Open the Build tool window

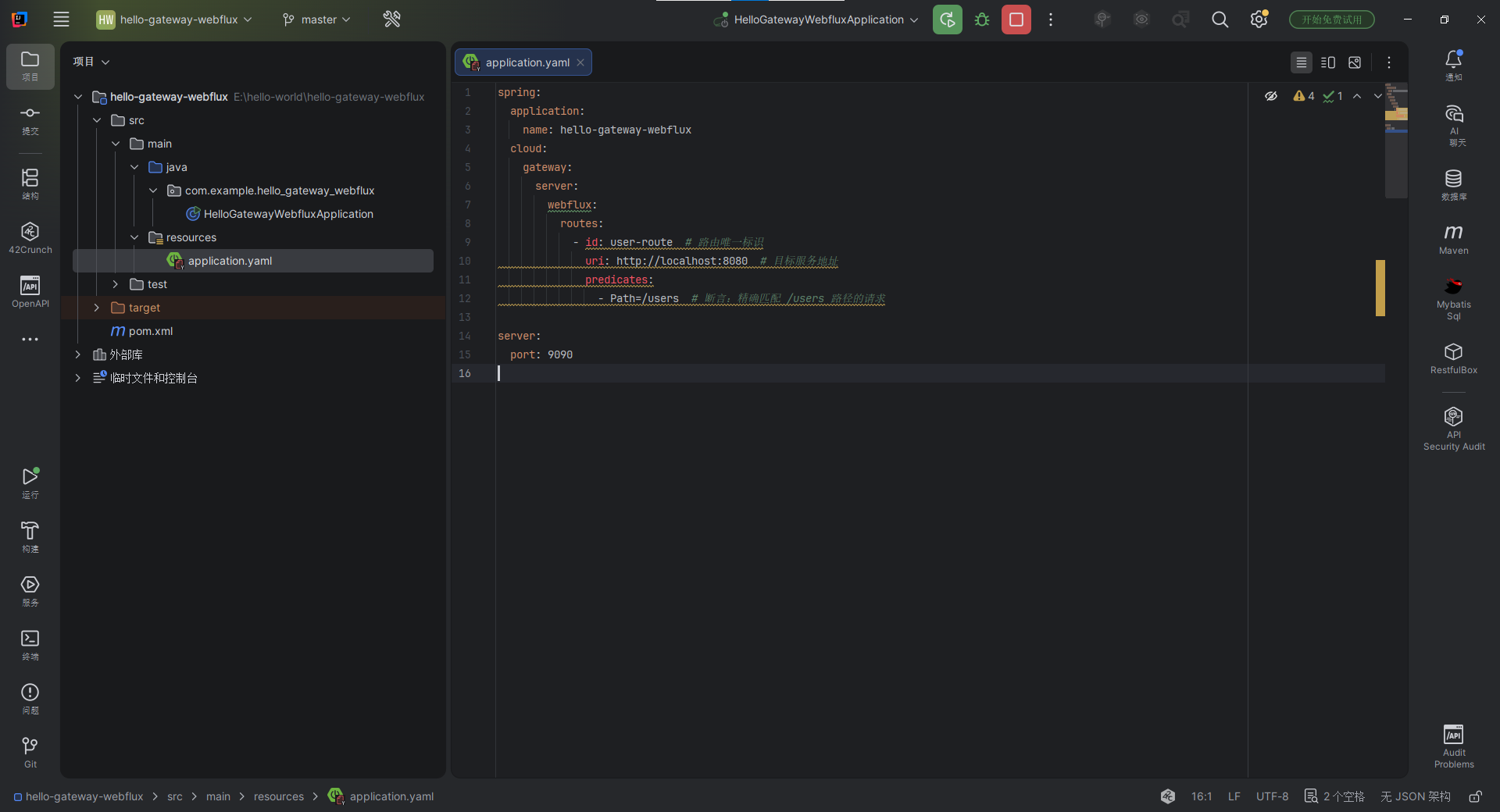point(30,537)
